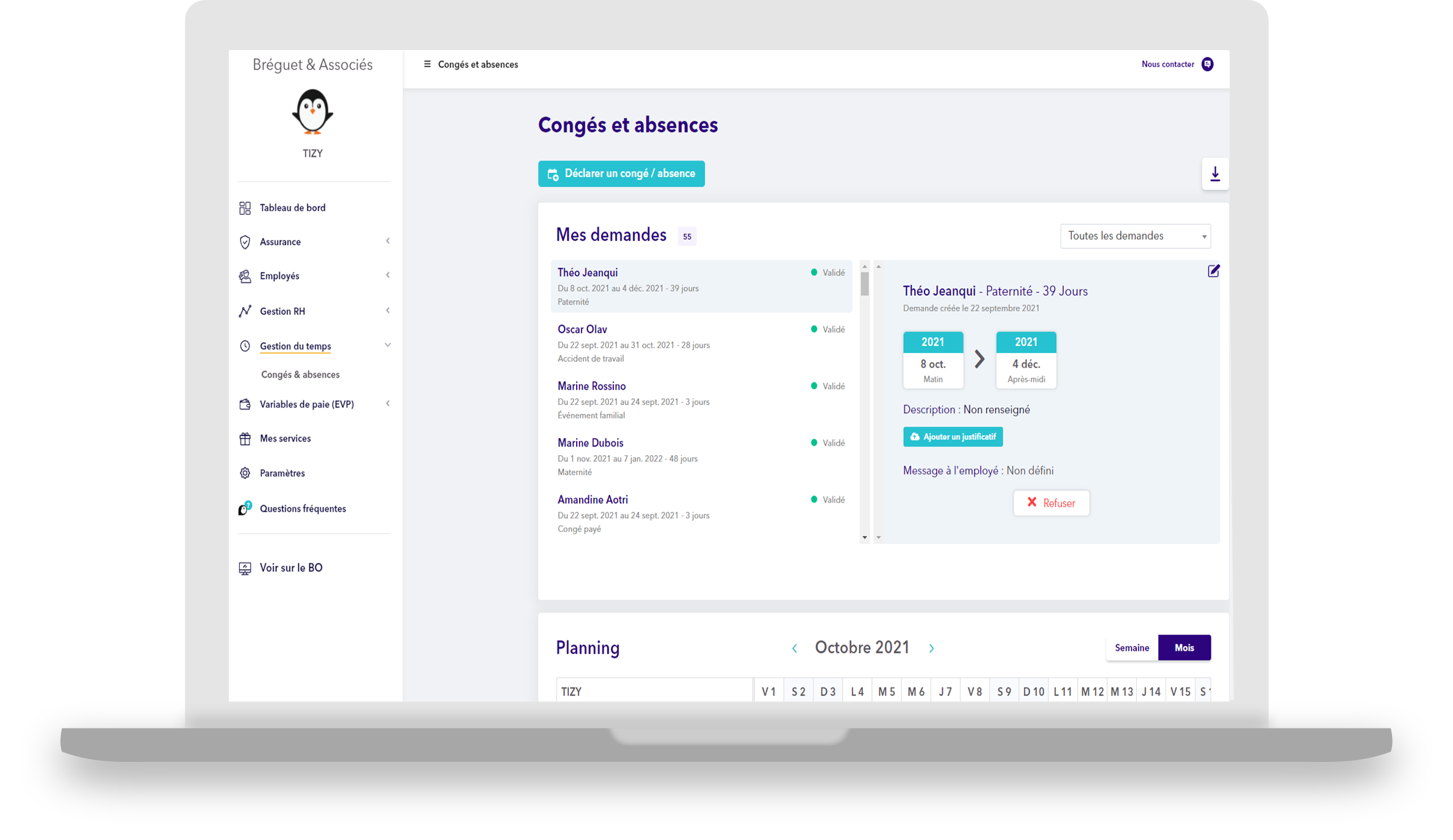
Task: Click 'Déclarer un congé / absence' button
Action: coord(621,173)
